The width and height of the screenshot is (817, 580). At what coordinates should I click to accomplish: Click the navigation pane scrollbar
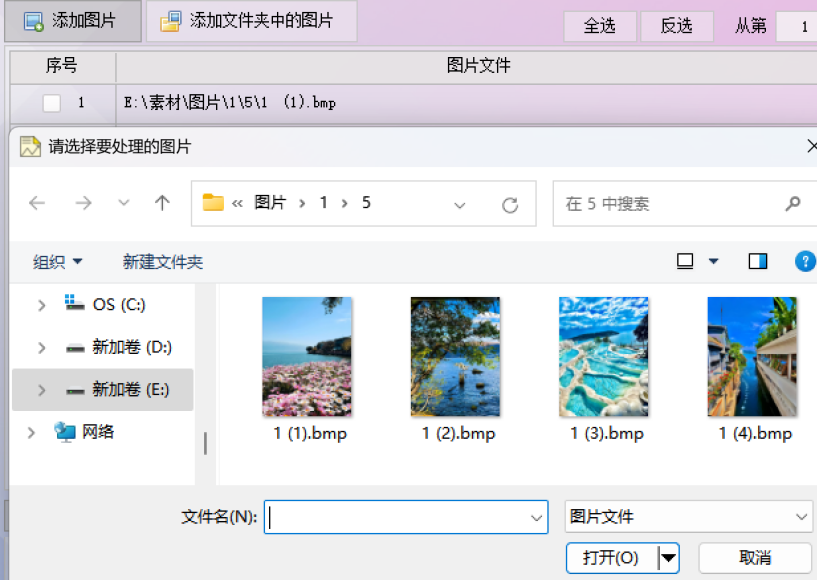[205, 443]
